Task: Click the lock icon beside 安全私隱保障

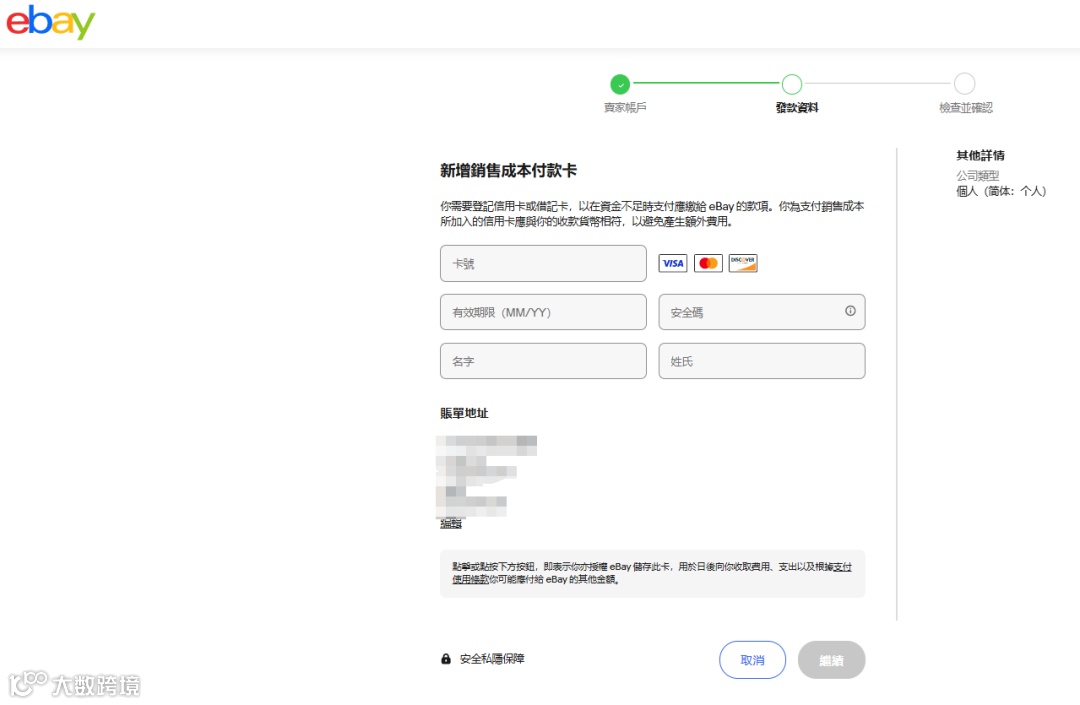Action: pos(446,659)
